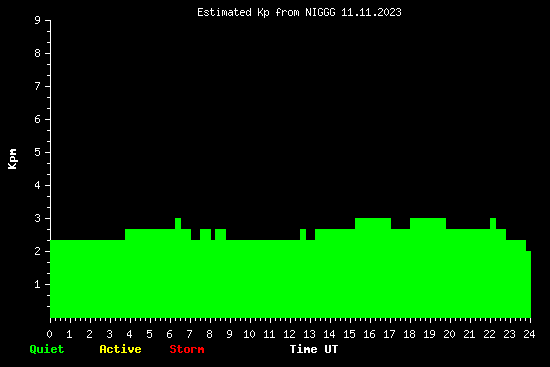Click the Kp 3 plateau between hours 18 and 20
This screenshot has height=367, width=550.
coord(428,223)
